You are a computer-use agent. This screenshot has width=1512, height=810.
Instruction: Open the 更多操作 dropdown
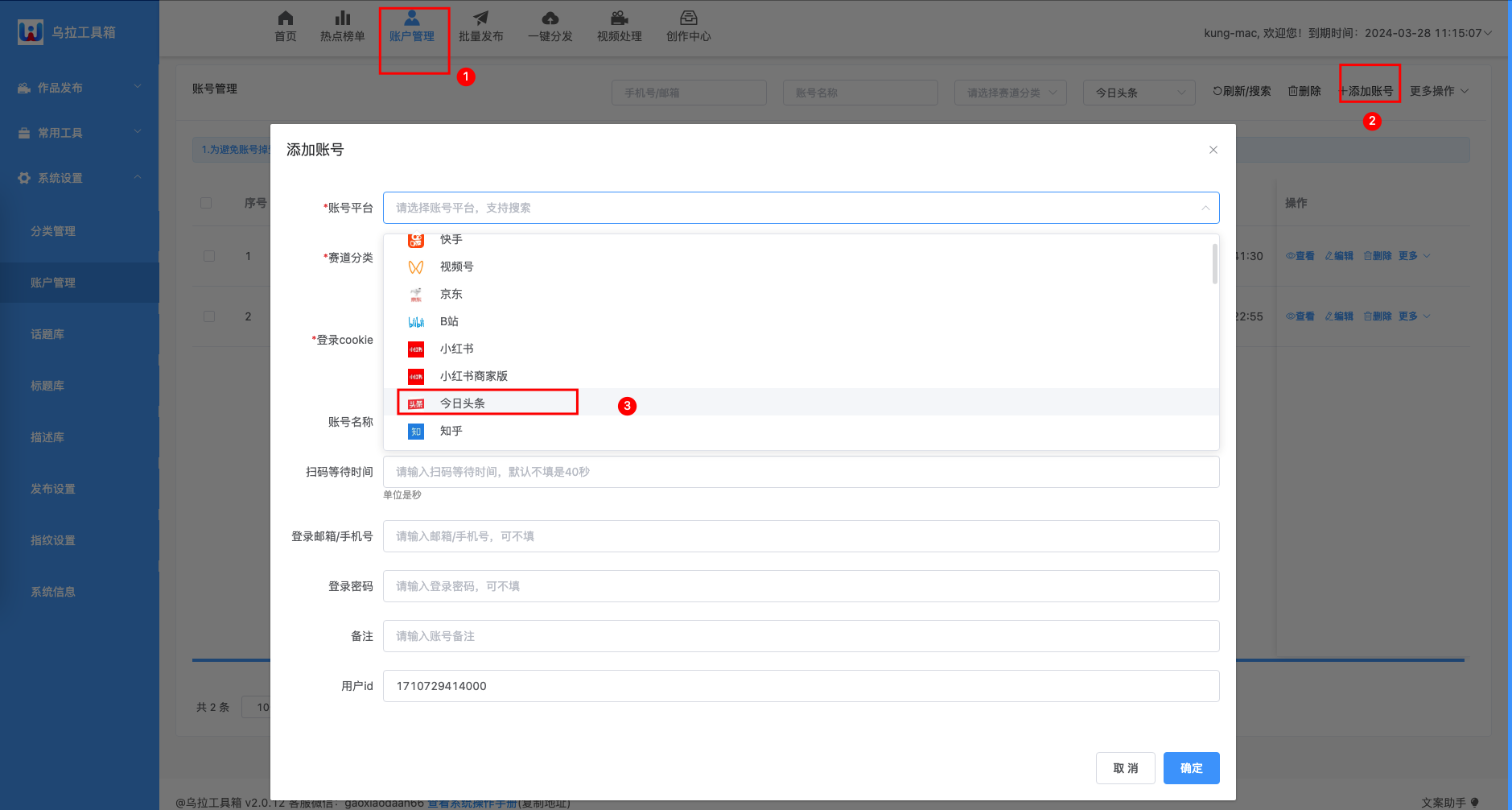click(x=1440, y=91)
